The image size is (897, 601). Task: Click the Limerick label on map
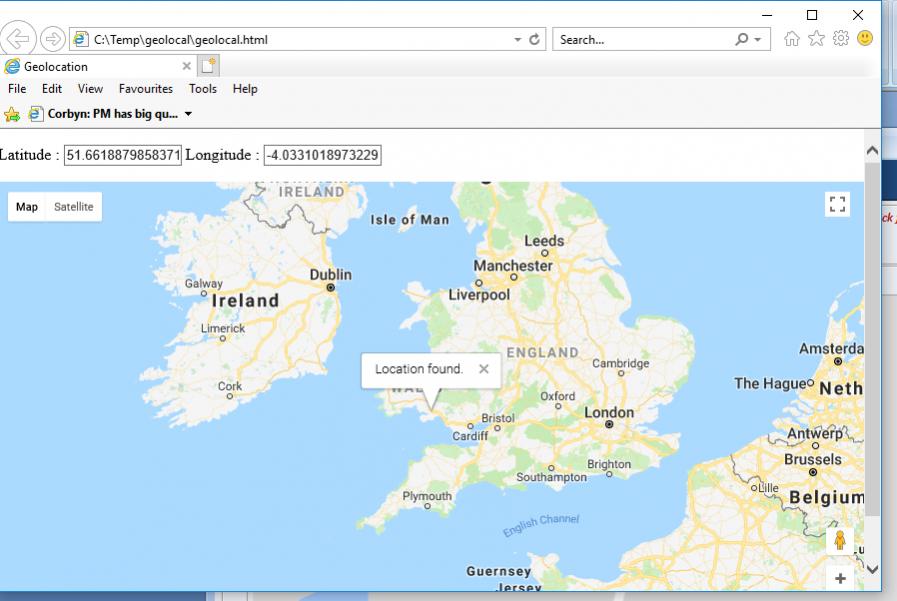(x=223, y=328)
